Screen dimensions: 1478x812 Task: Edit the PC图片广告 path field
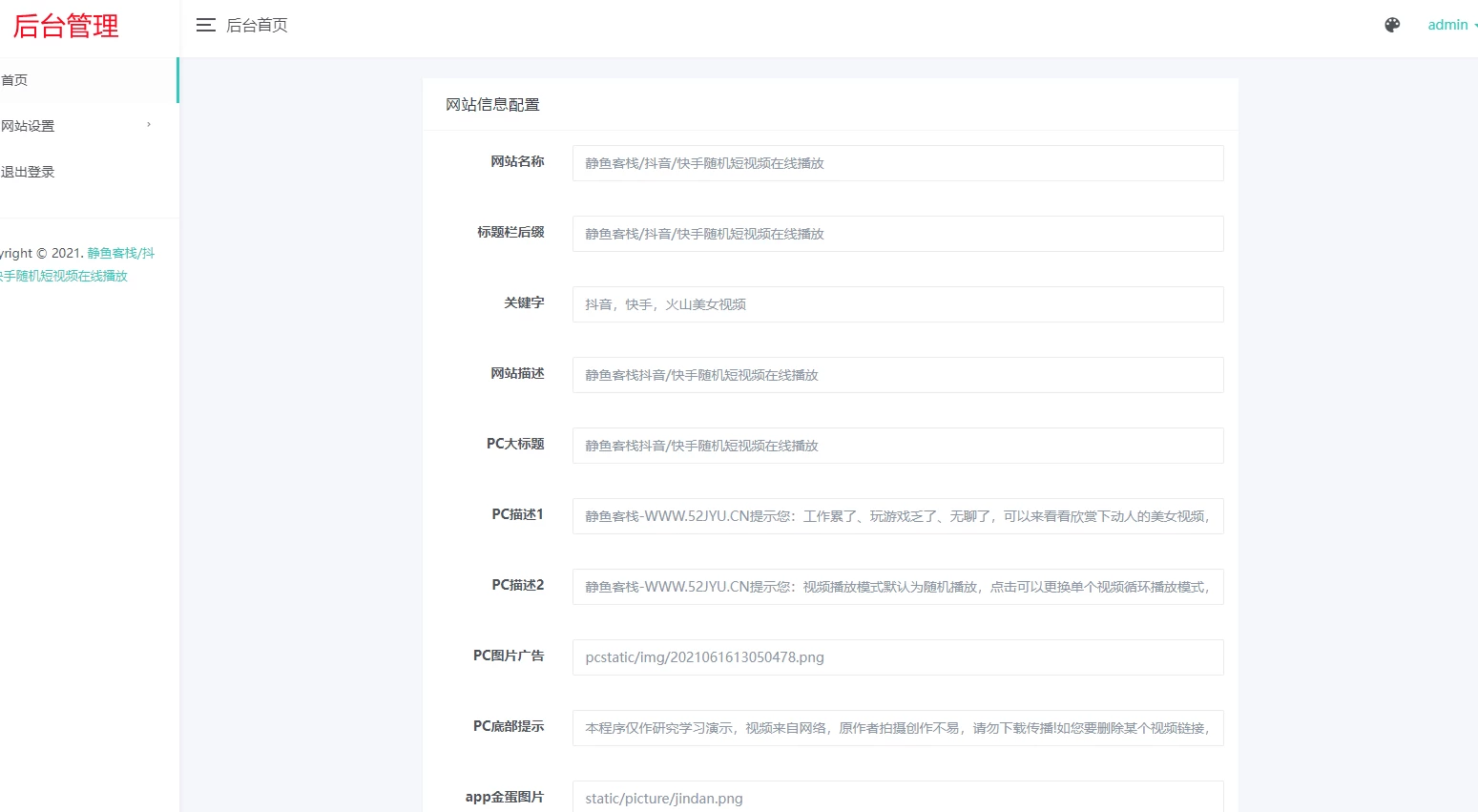pos(897,657)
